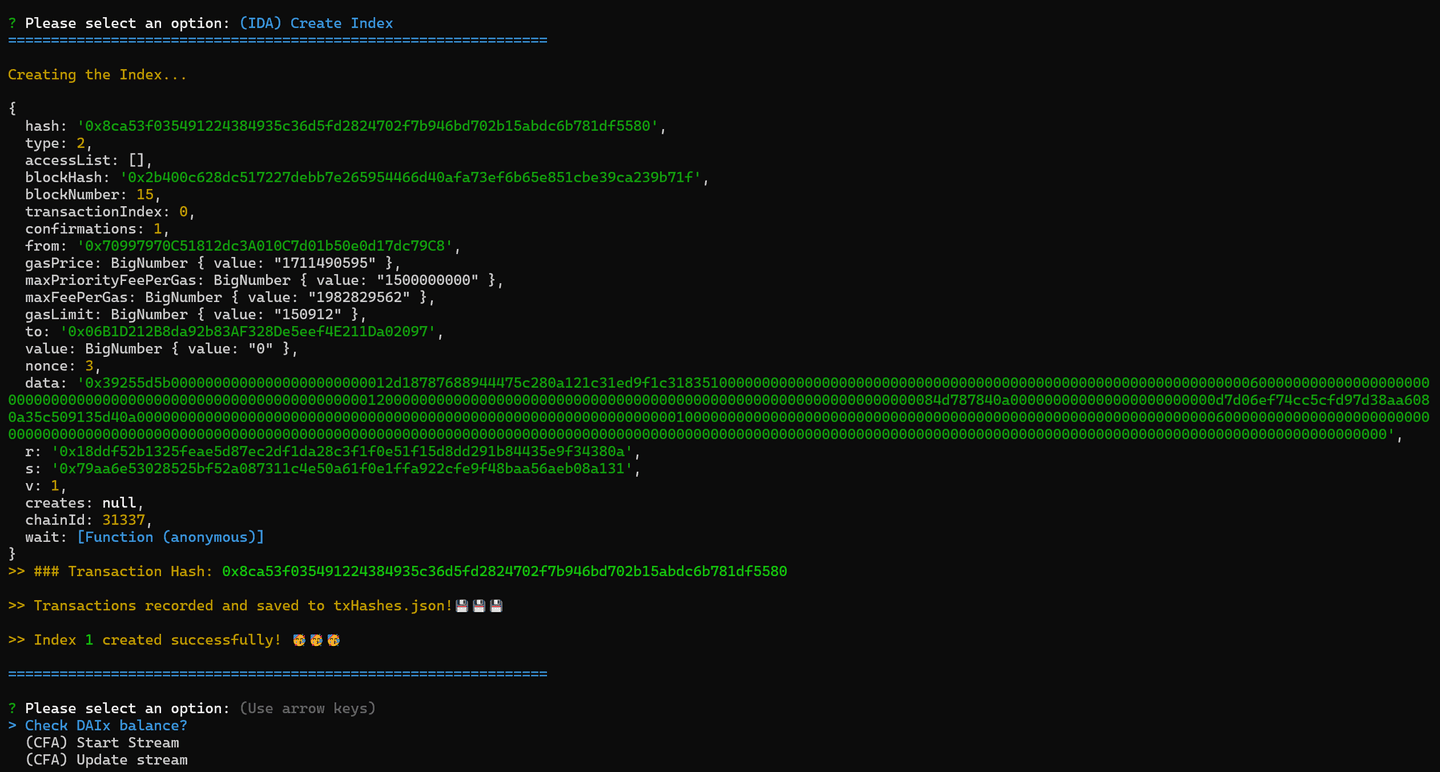Click the '(IDA) Create Index' selected answer text

[x=316, y=23]
